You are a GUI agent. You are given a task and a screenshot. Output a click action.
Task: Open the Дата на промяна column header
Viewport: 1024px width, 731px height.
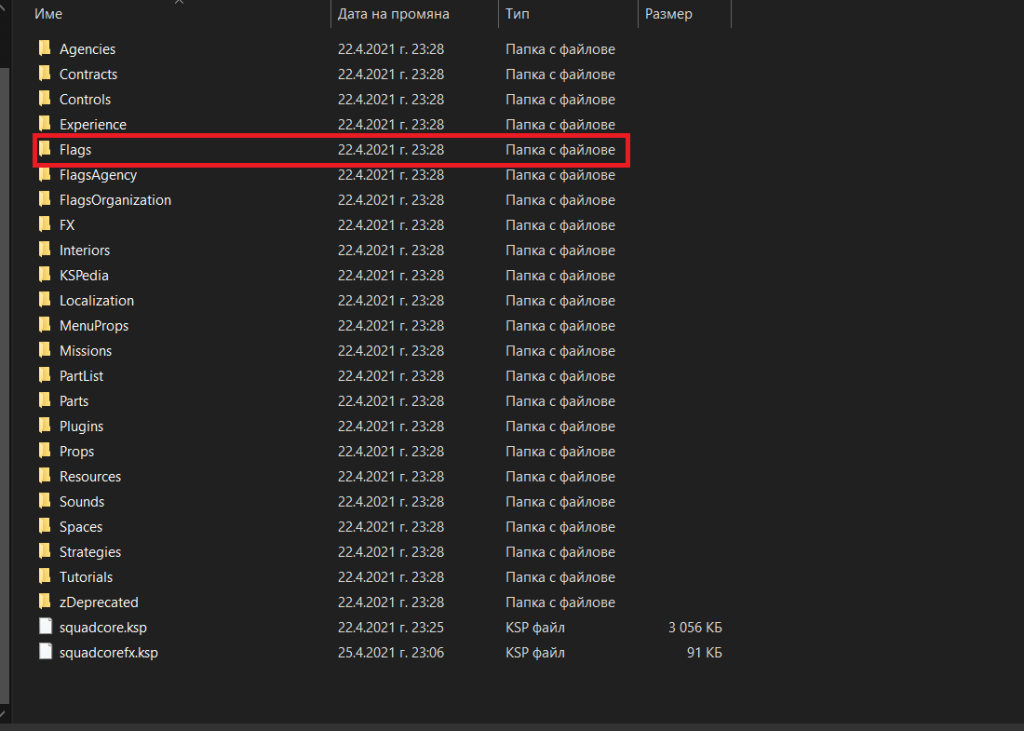click(x=390, y=14)
